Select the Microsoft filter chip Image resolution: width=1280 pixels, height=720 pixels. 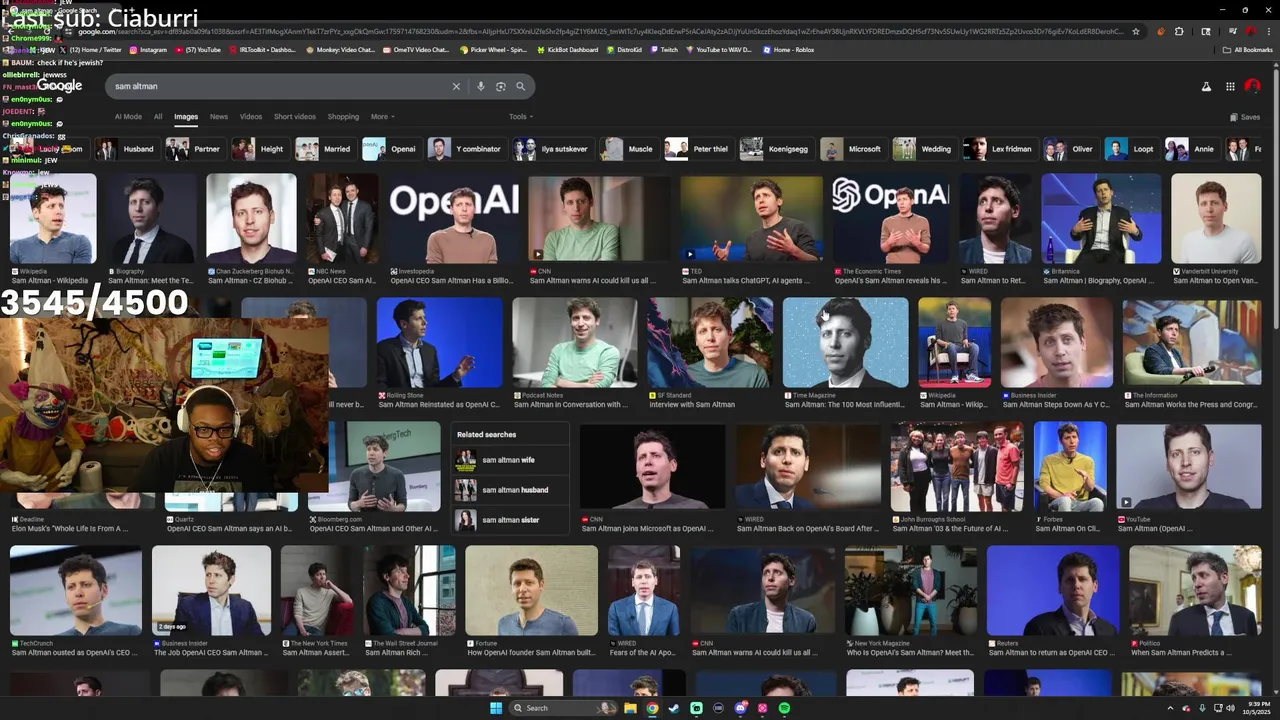point(853,149)
